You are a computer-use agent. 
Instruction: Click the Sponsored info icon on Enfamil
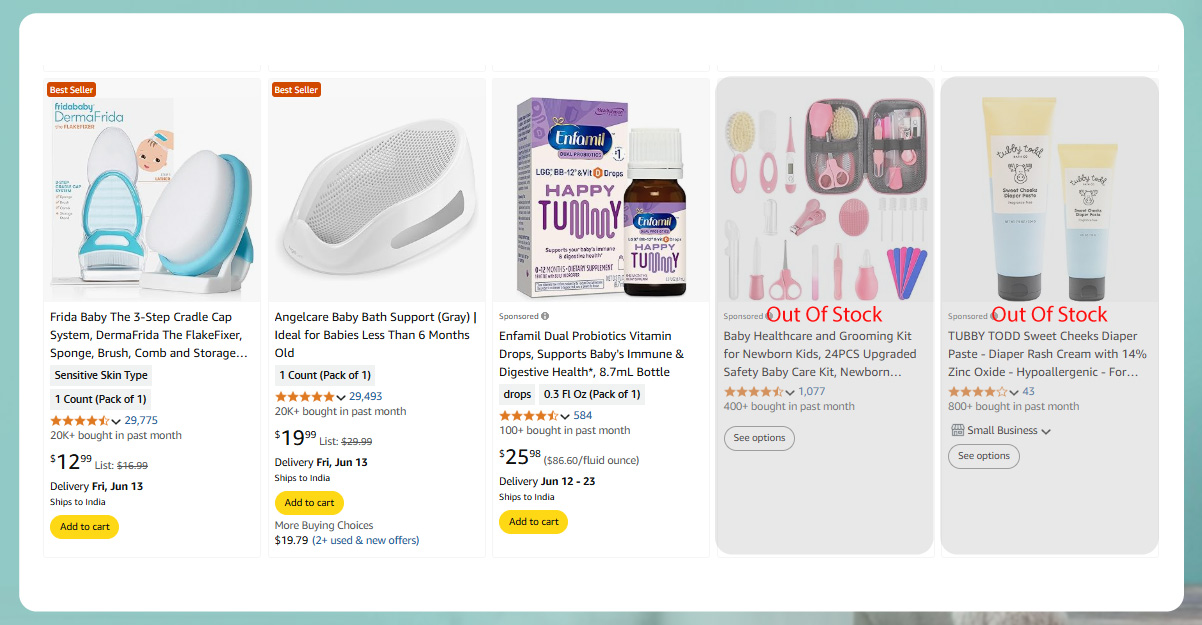click(x=545, y=316)
